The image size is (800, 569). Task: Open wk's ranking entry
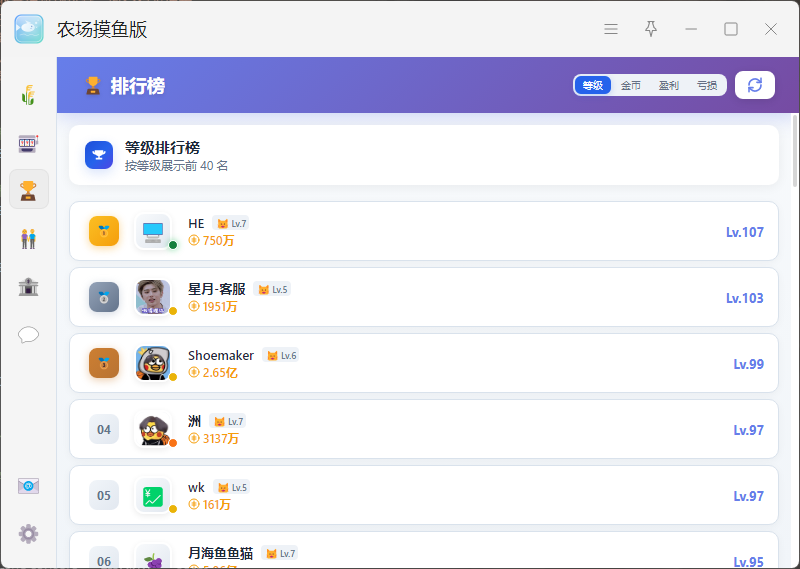pos(423,495)
